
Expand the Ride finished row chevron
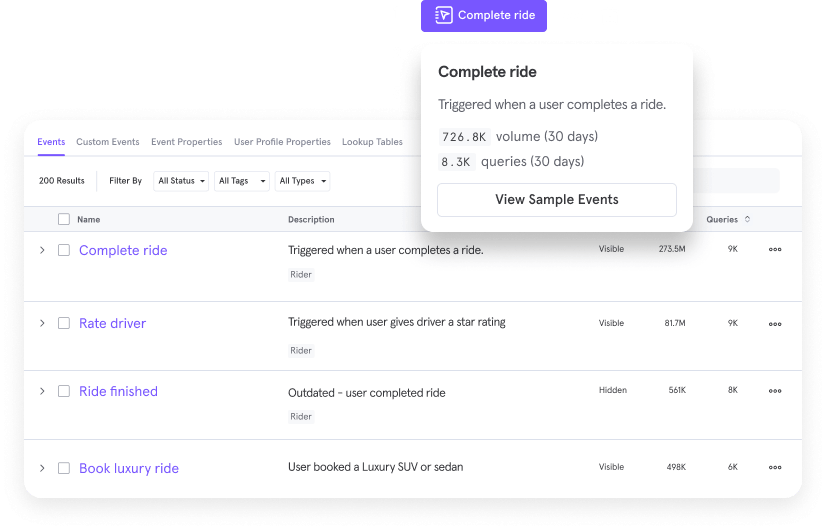click(42, 391)
